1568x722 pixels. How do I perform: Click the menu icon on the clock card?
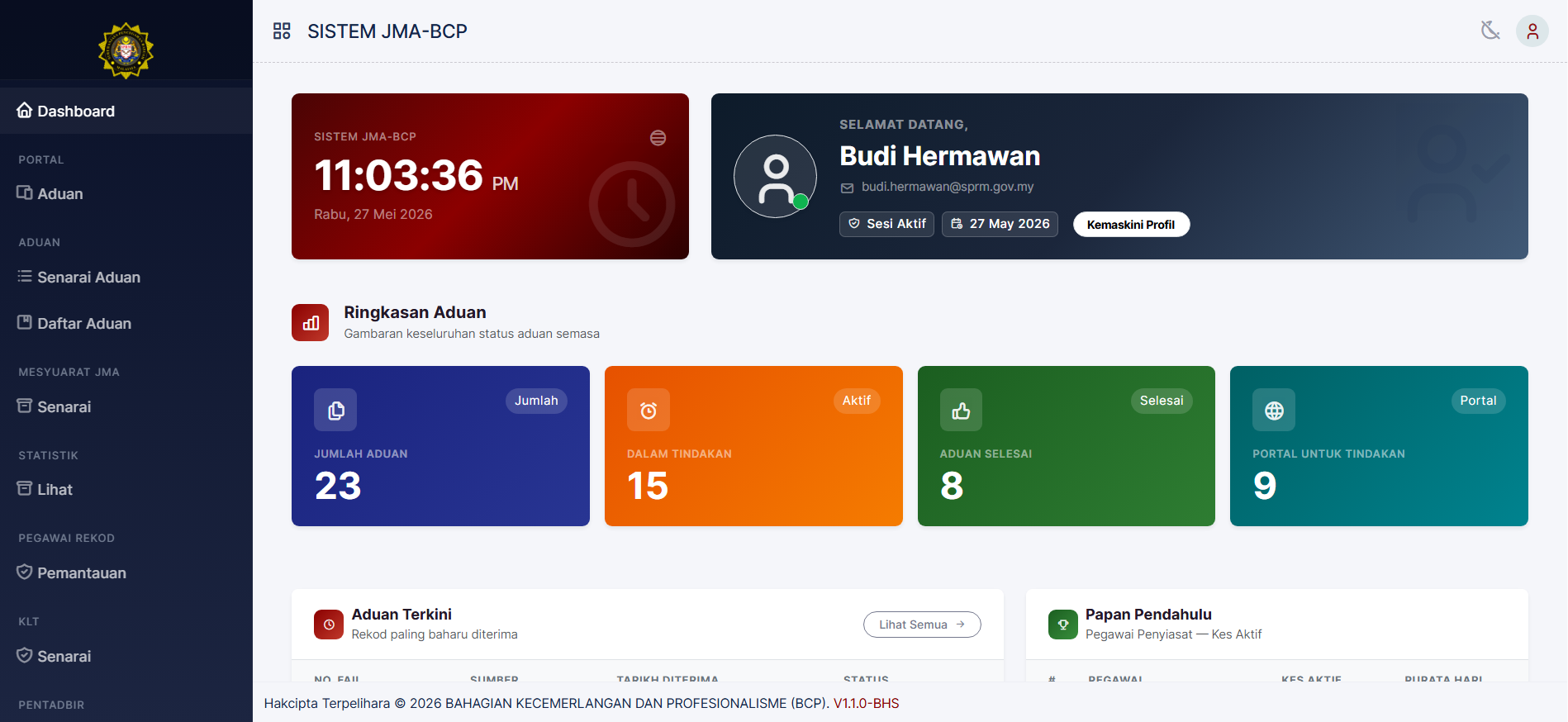(658, 138)
